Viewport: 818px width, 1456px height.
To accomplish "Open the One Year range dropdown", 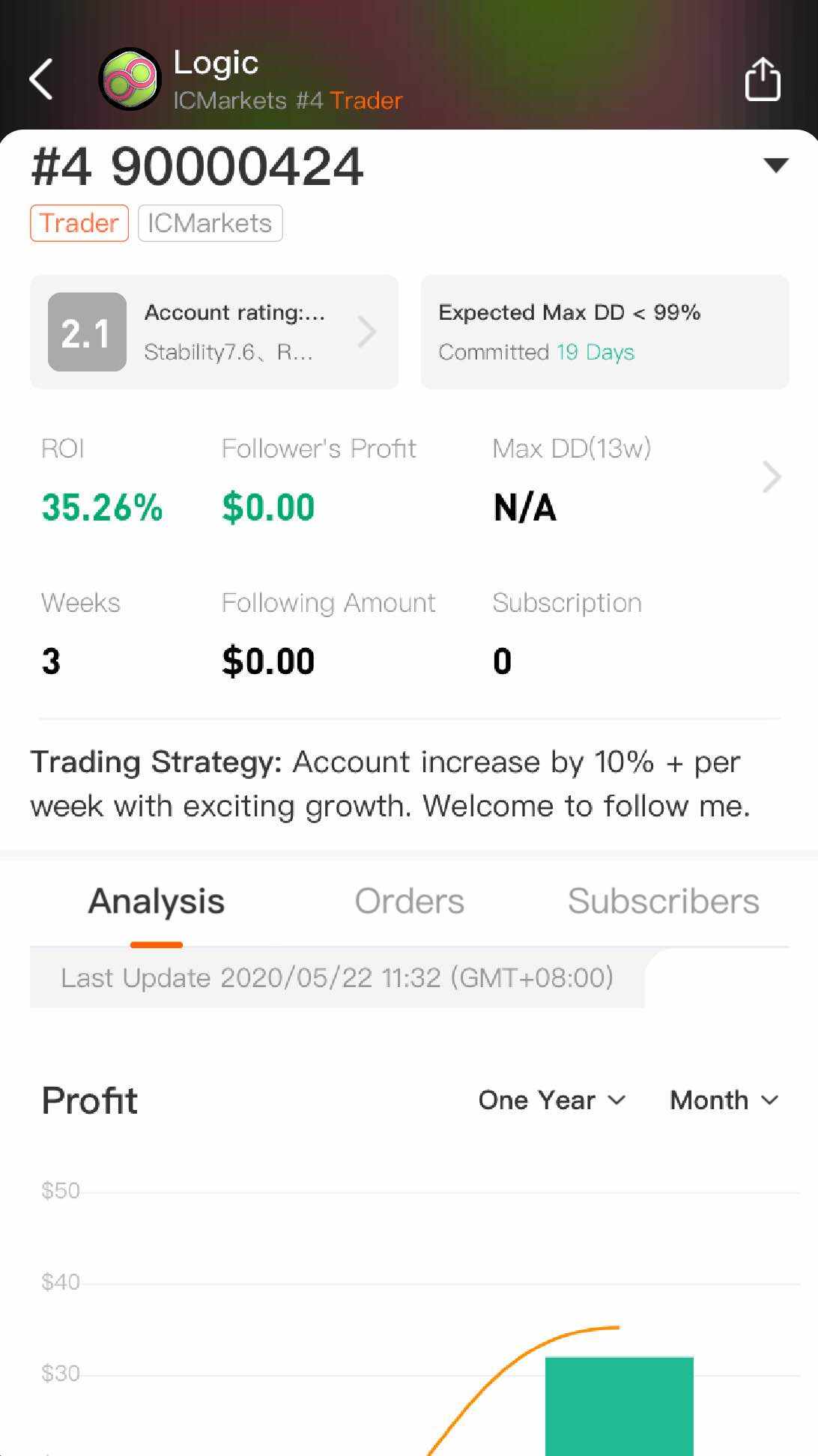I will point(551,1100).
